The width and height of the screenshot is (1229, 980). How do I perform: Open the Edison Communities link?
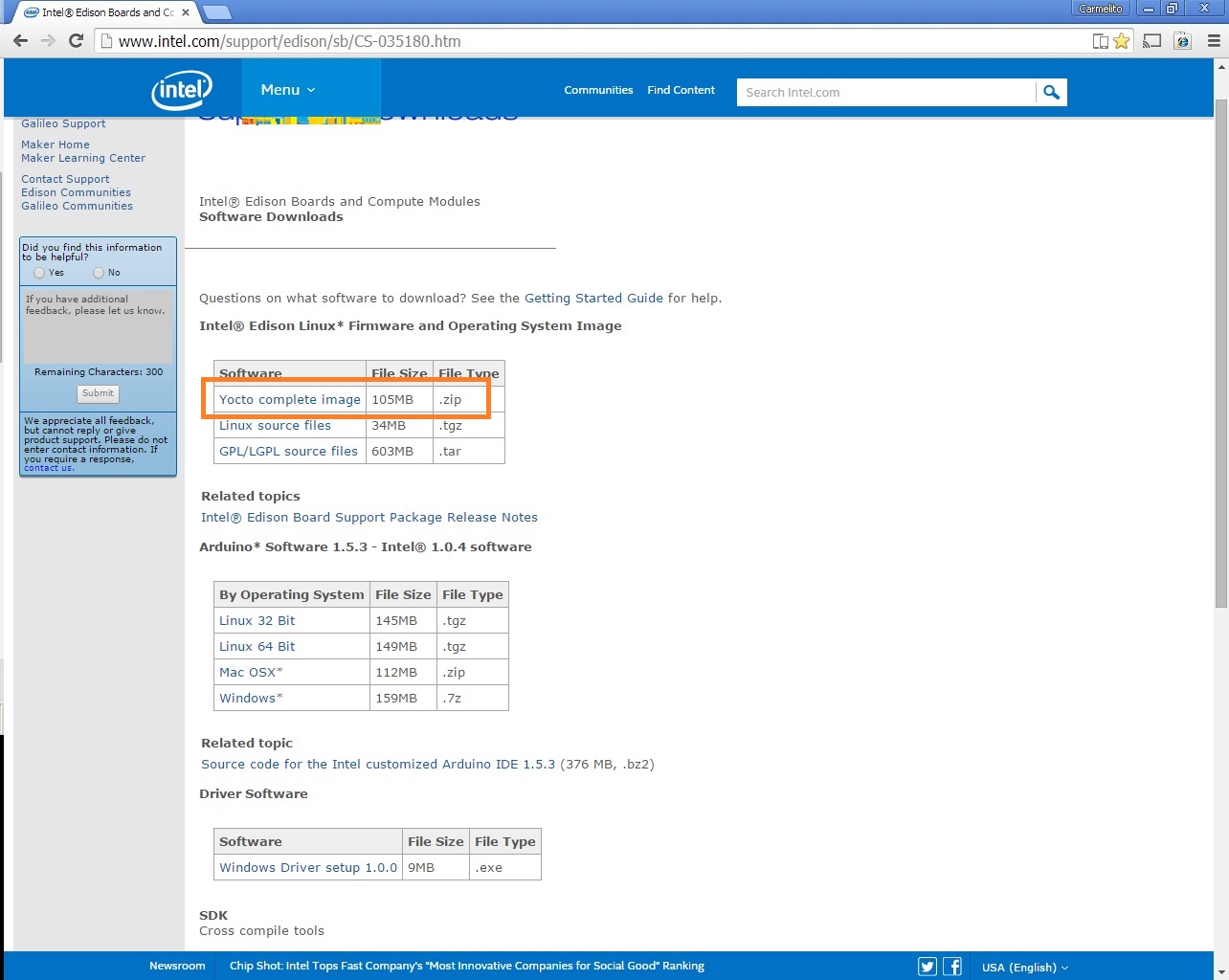76,192
